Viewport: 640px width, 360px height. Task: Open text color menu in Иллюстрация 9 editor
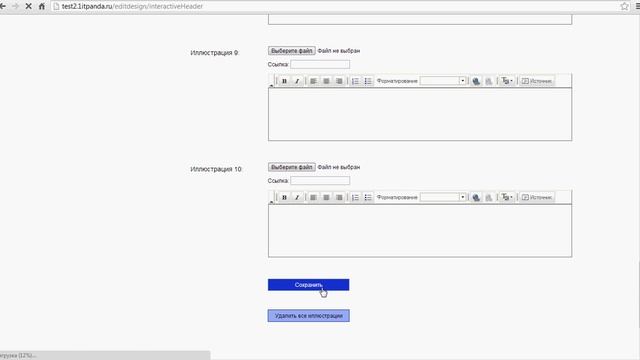click(x=507, y=81)
